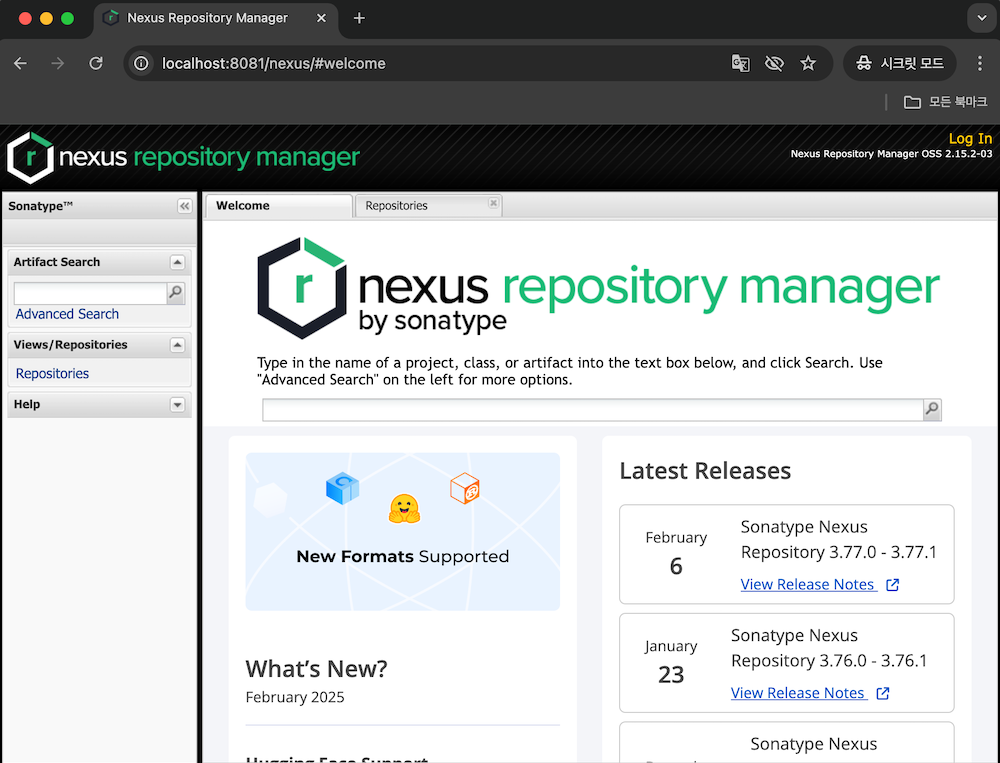Bookmark page with the star icon
This screenshot has width=1000, height=763.
[x=808, y=63]
